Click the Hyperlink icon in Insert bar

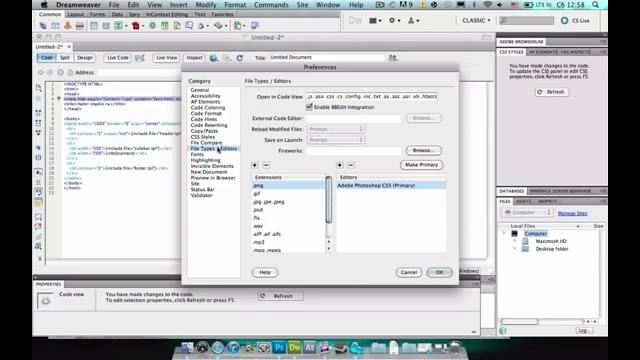pos(43,26)
